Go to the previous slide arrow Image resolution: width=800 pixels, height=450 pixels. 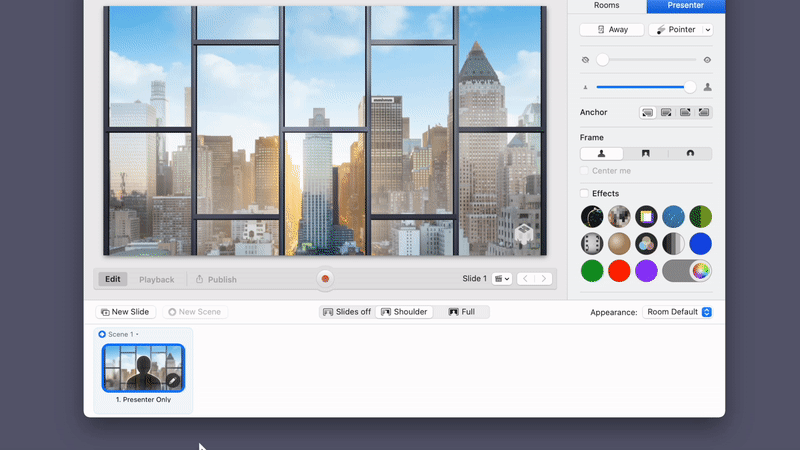(x=526, y=279)
